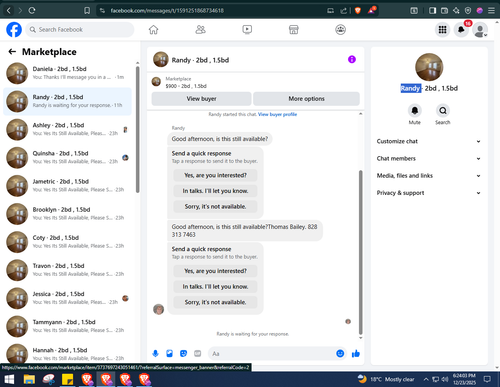Open the Groups icon in top navigation
Viewport: 500px width, 387px height.
tap(340, 30)
